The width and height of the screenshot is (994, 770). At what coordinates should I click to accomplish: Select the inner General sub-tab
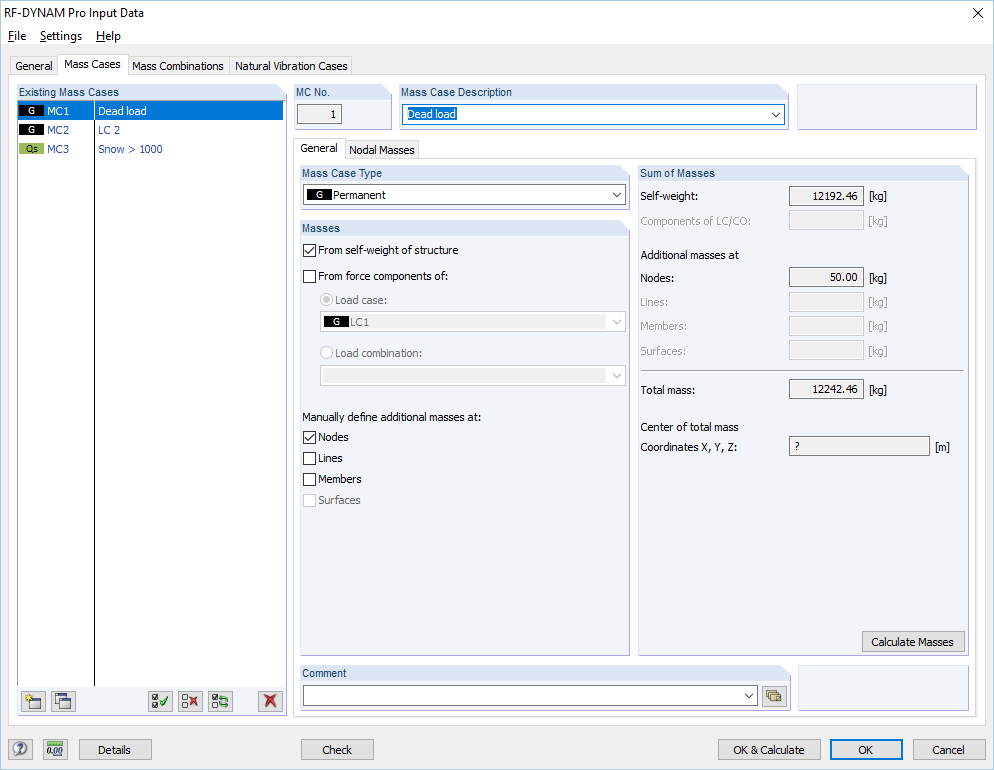(319, 148)
